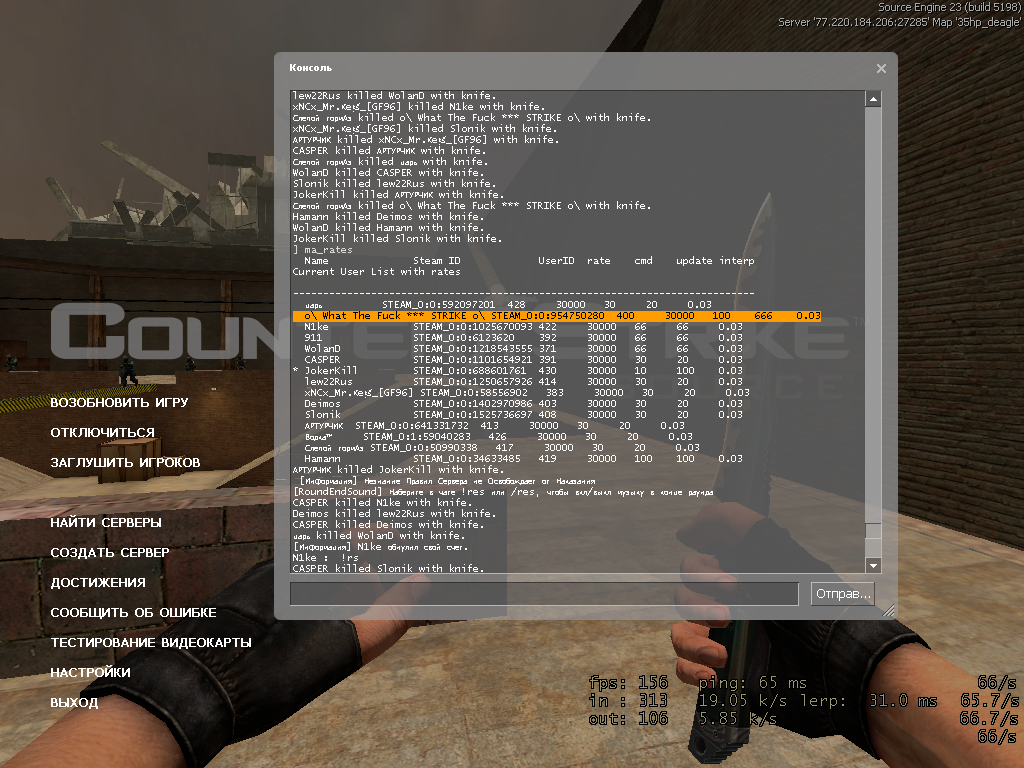This screenshot has height=768, width=1024.
Task: Click ВЫХОД to quit the game
Action: tap(74, 703)
